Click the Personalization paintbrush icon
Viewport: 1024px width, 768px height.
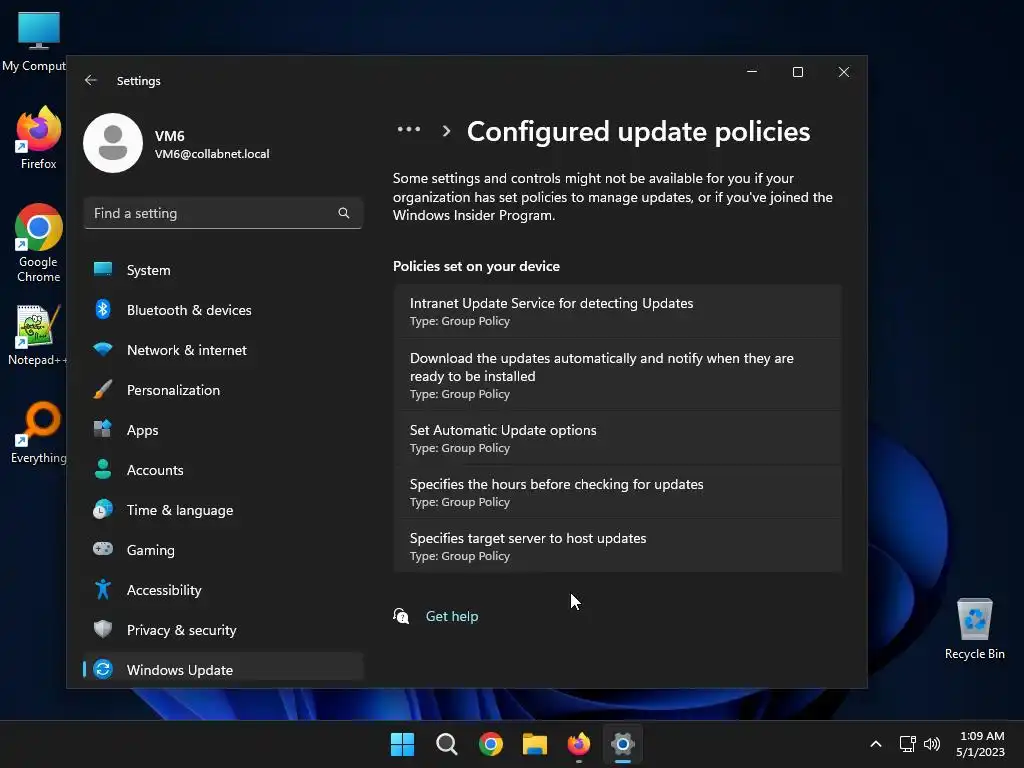pyautogui.click(x=103, y=389)
